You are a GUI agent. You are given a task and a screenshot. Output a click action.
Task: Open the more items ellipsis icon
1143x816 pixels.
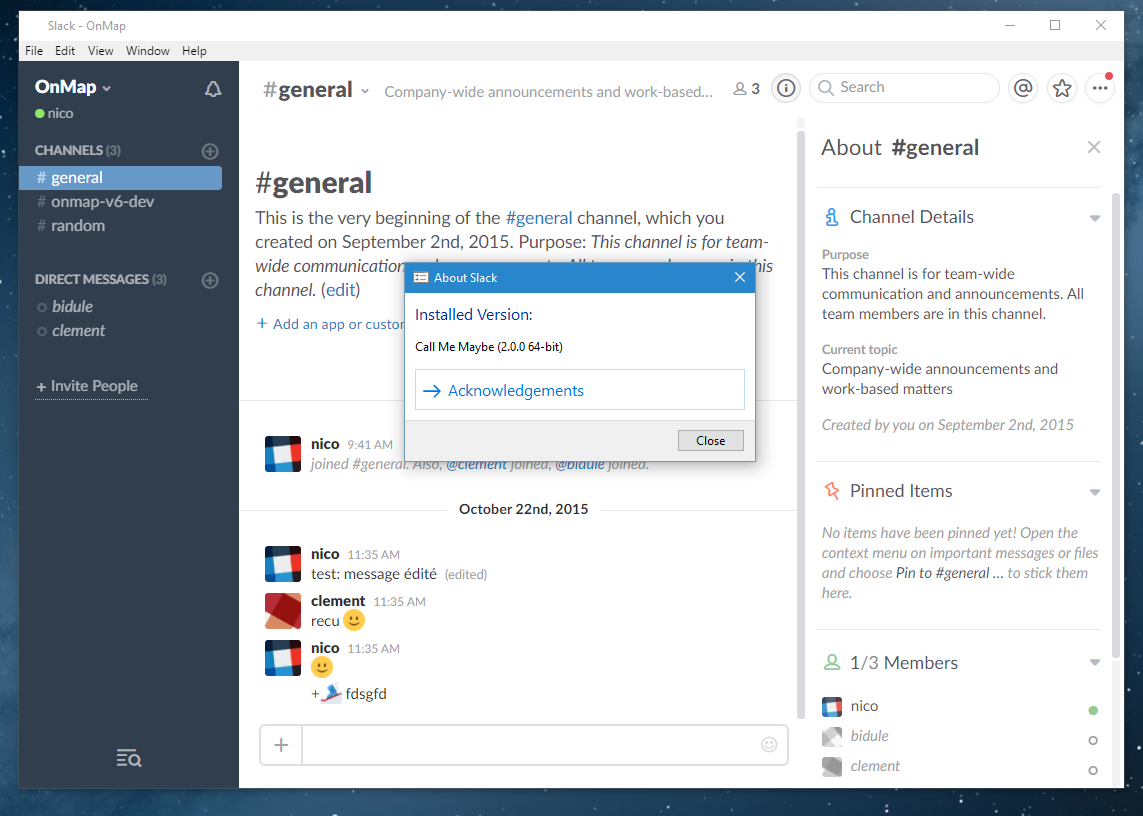[x=1100, y=88]
